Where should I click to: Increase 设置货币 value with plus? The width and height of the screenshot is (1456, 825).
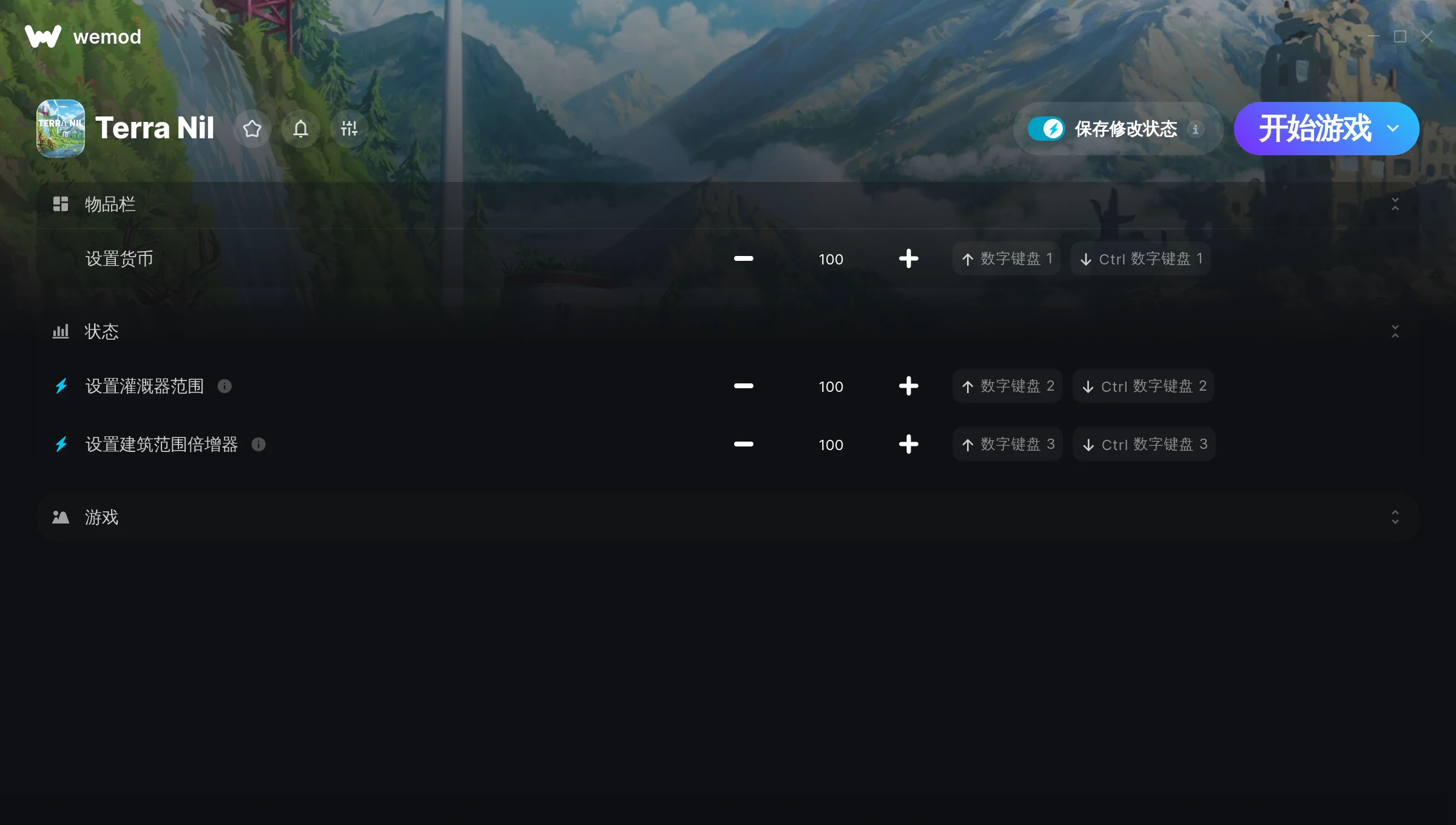coord(909,259)
